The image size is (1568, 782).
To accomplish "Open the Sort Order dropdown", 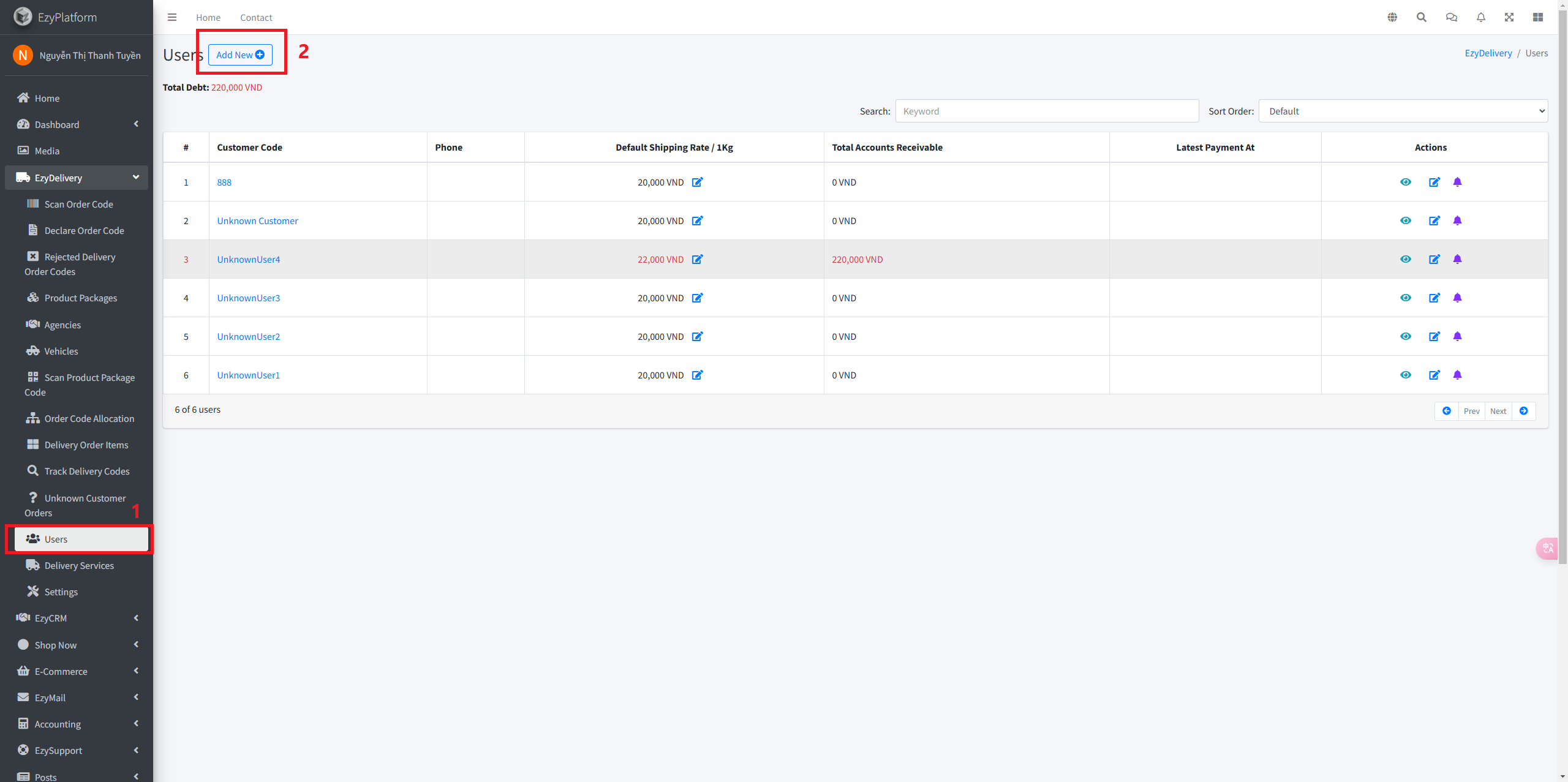I will coord(1403,111).
